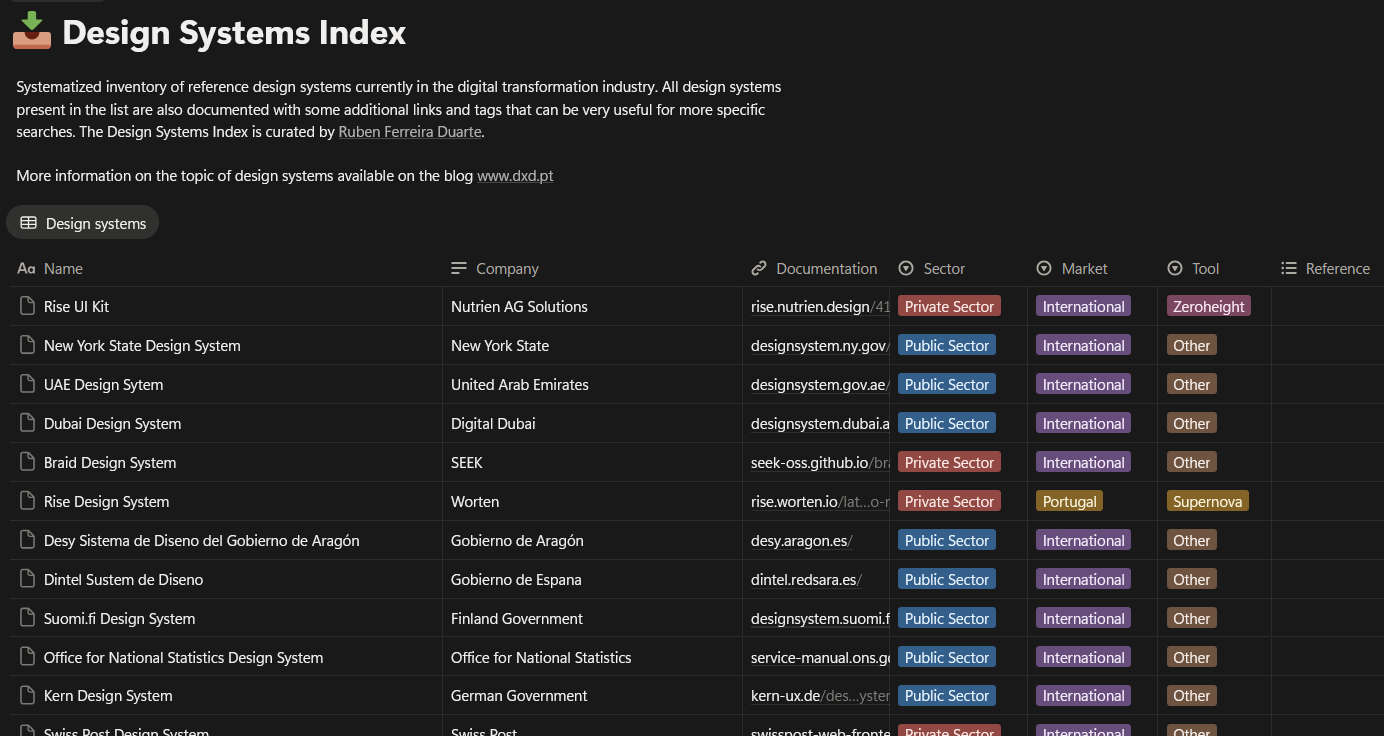
Task: Click the Digital Dubai company cell
Action: pyautogui.click(x=592, y=423)
